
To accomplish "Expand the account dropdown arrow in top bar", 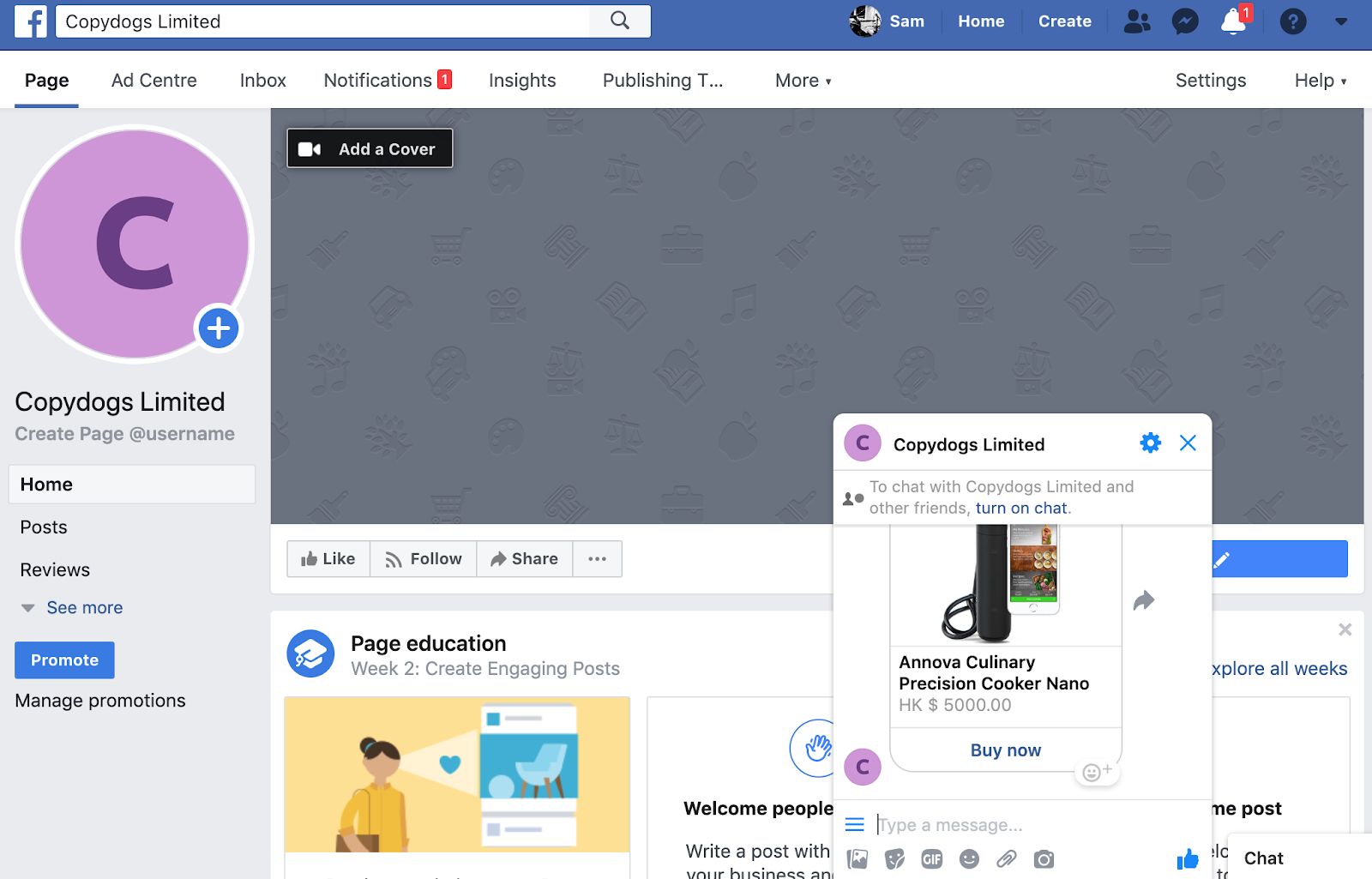I will [1341, 22].
